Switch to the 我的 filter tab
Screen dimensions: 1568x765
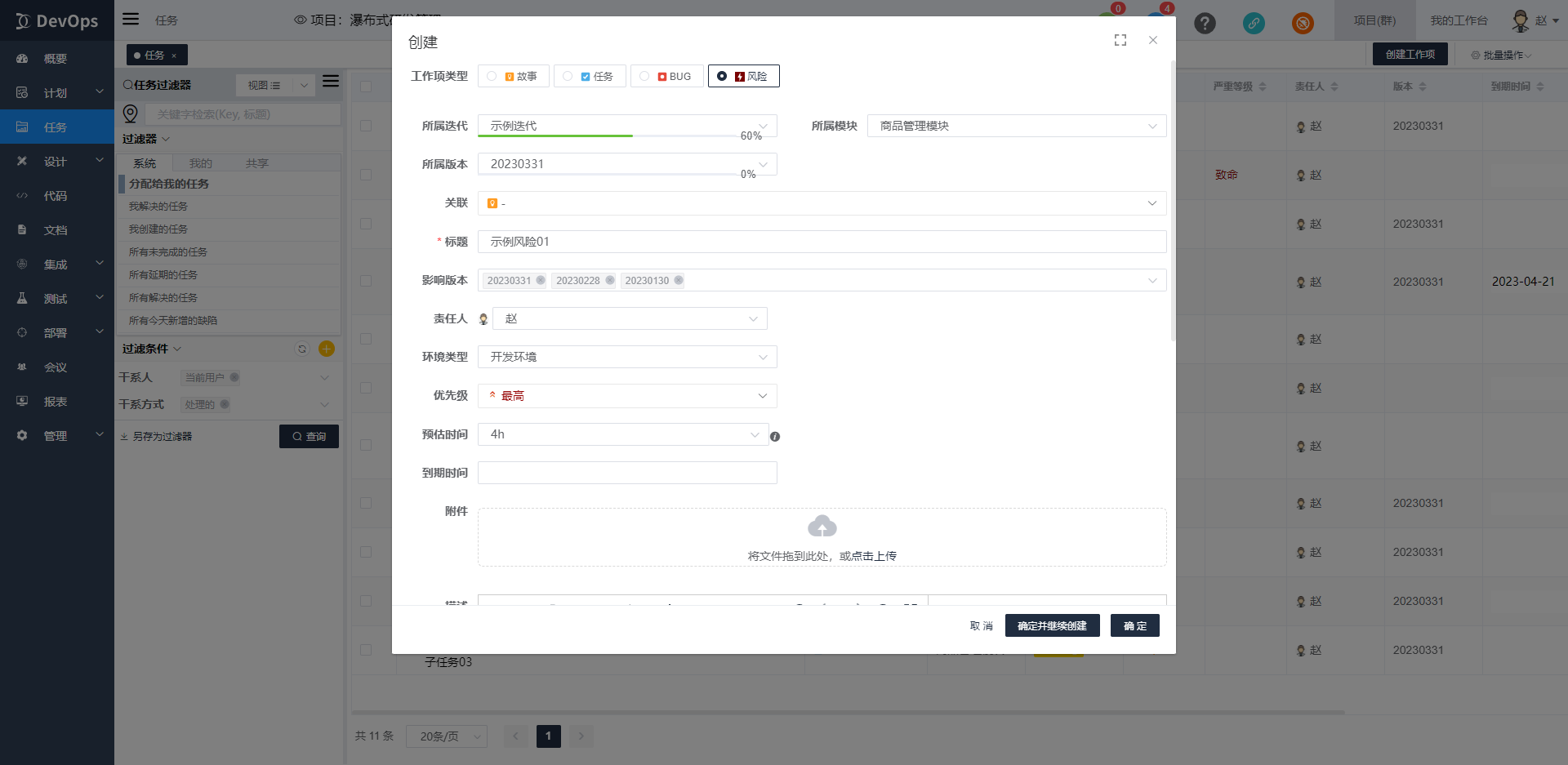(201, 163)
